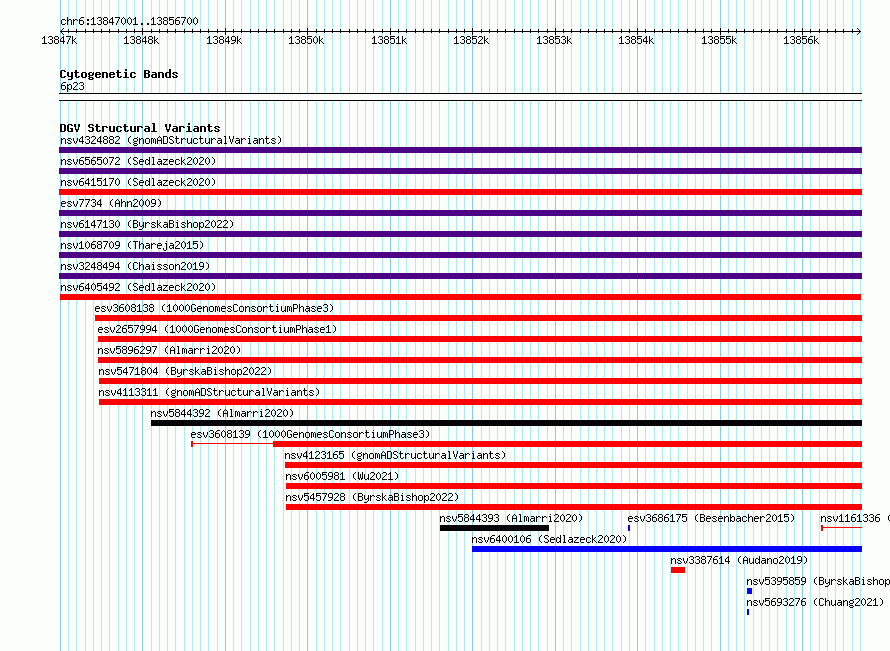Open esv3686175 (Besenbacher2015) label

pyautogui.click(x=711, y=518)
